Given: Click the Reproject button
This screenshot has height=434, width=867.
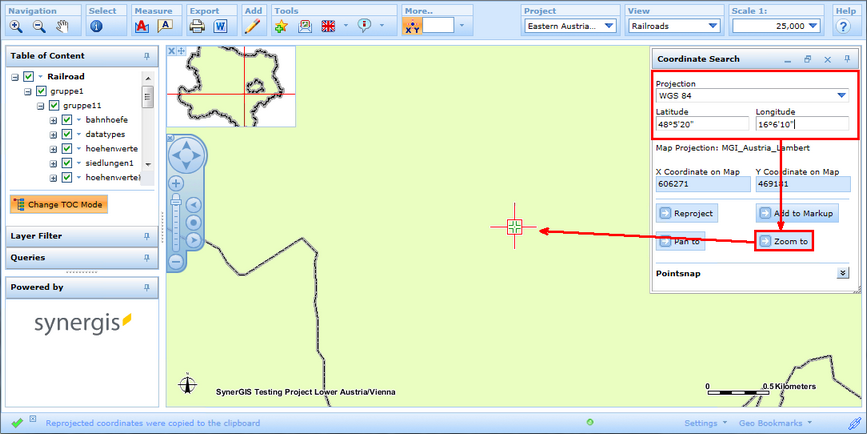Looking at the screenshot, I should [687, 213].
